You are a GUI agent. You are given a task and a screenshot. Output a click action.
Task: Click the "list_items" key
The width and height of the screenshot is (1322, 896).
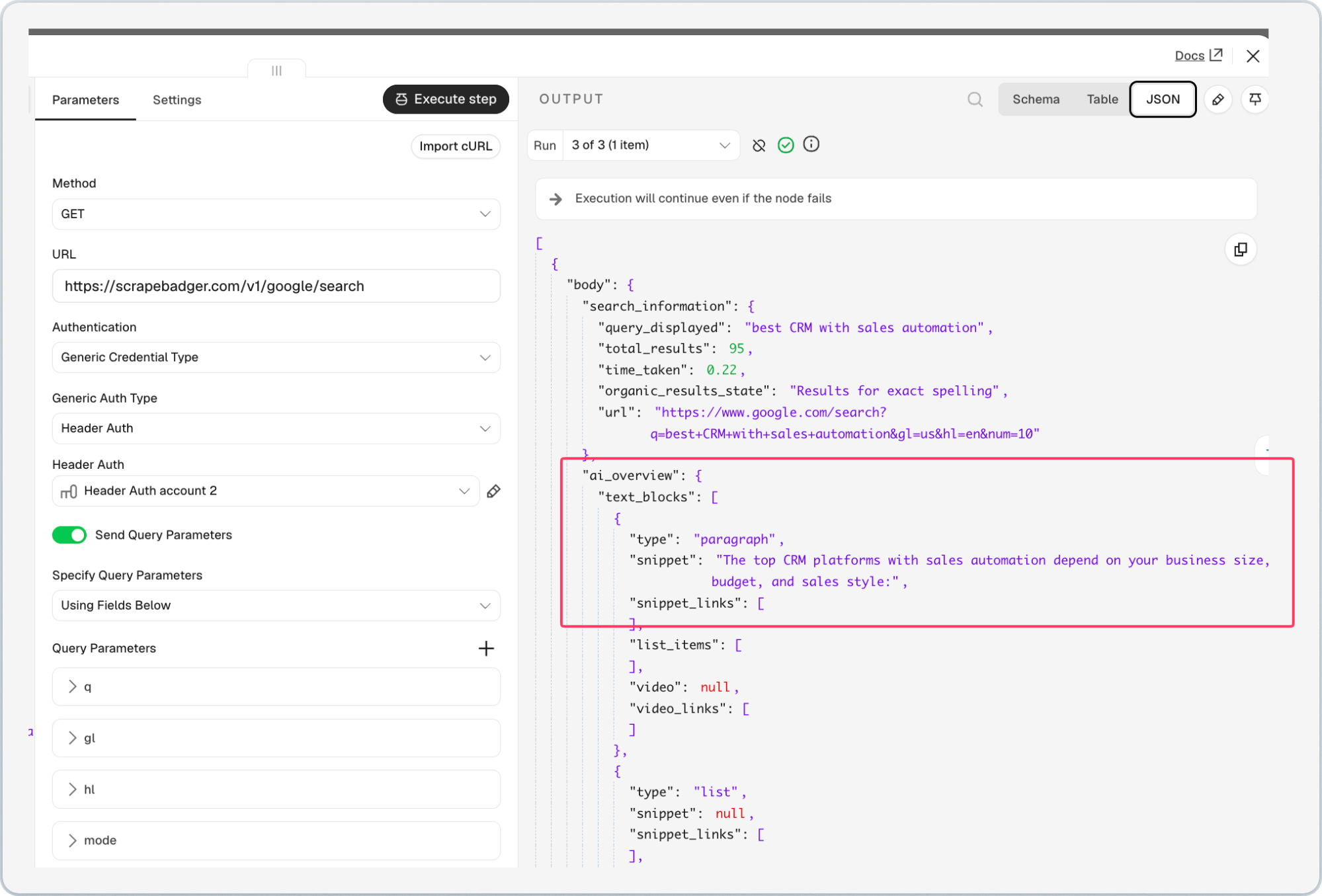tap(674, 645)
